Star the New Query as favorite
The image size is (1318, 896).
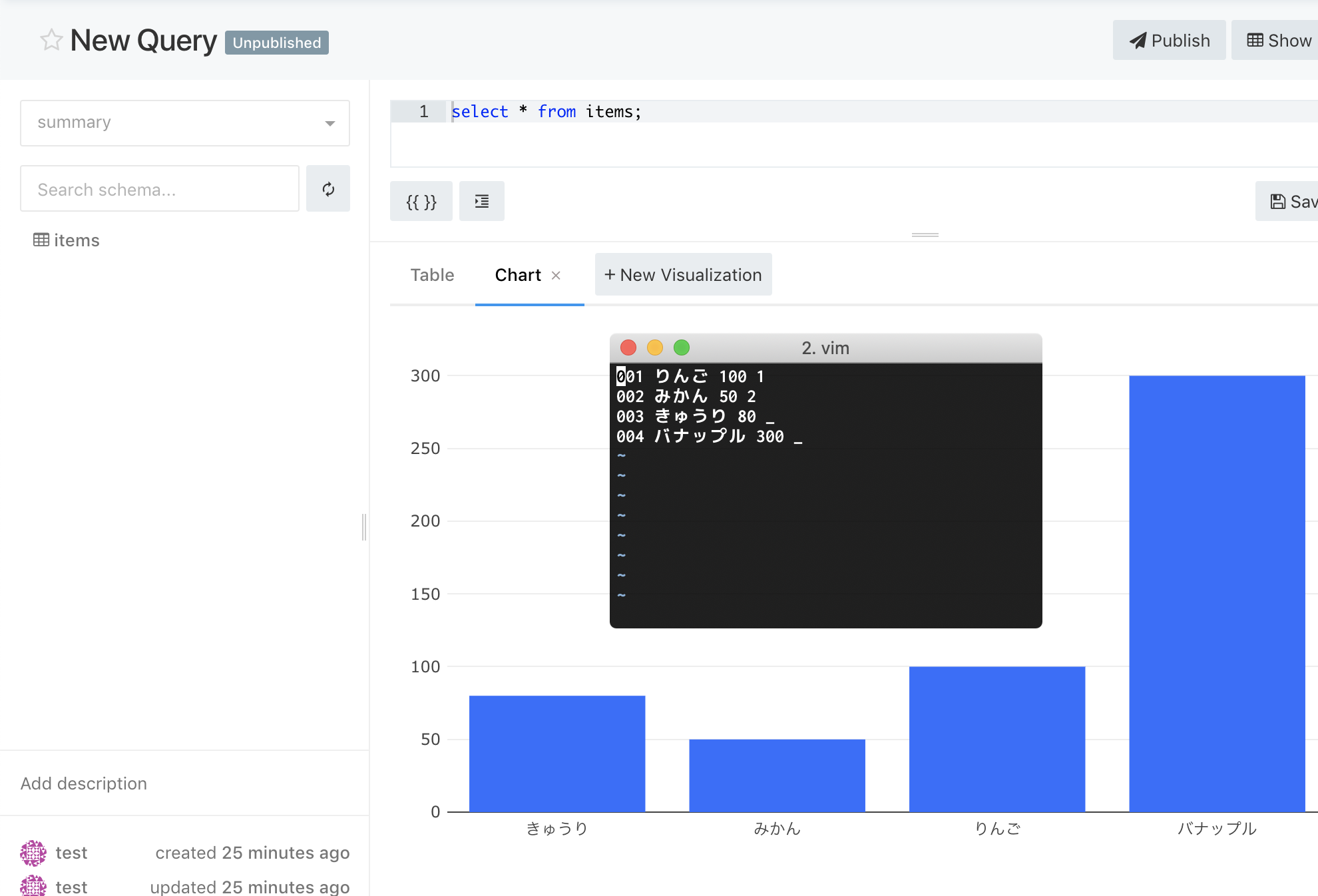pos(51,41)
